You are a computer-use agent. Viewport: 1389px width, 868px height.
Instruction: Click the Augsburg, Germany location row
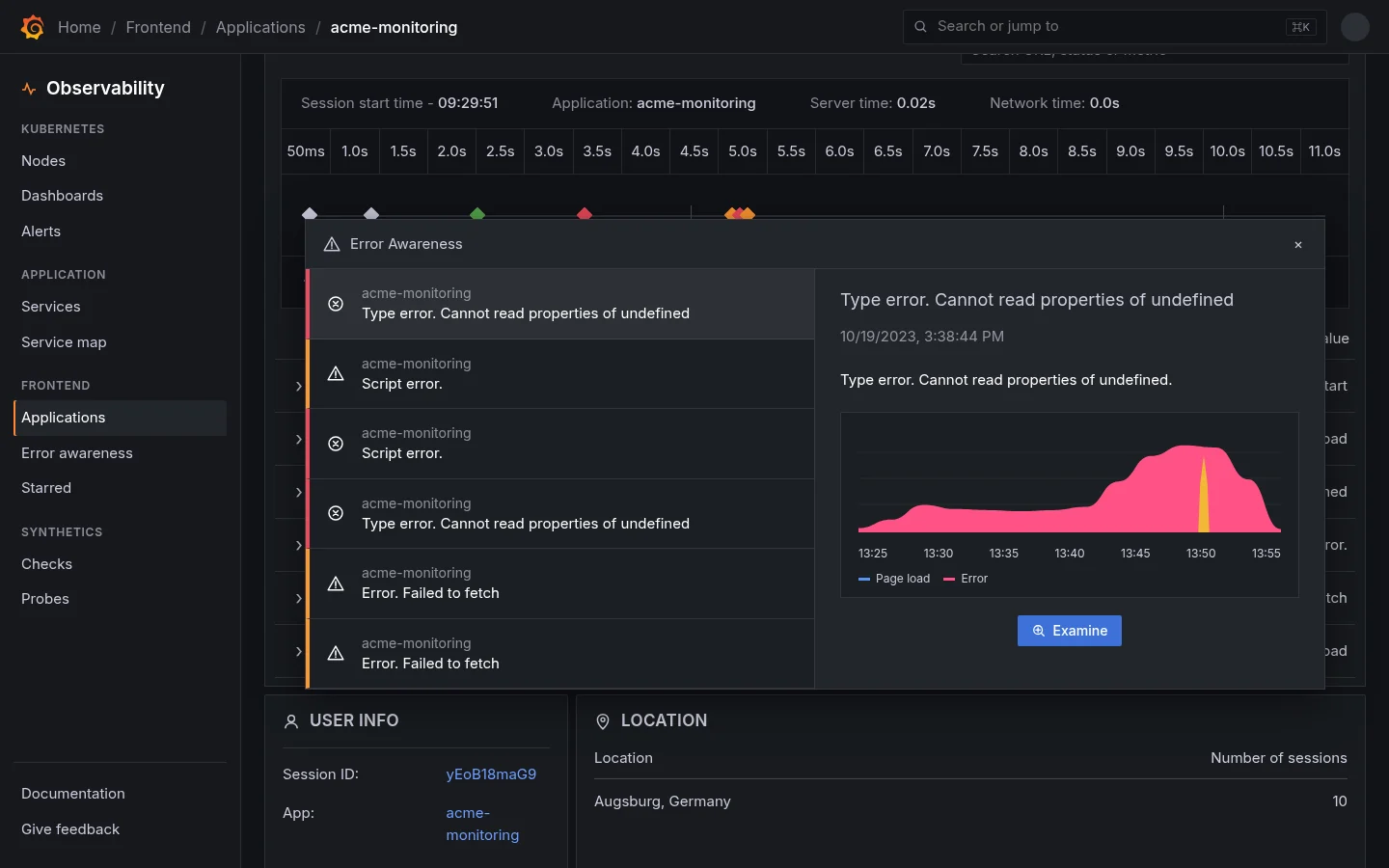tap(970, 801)
